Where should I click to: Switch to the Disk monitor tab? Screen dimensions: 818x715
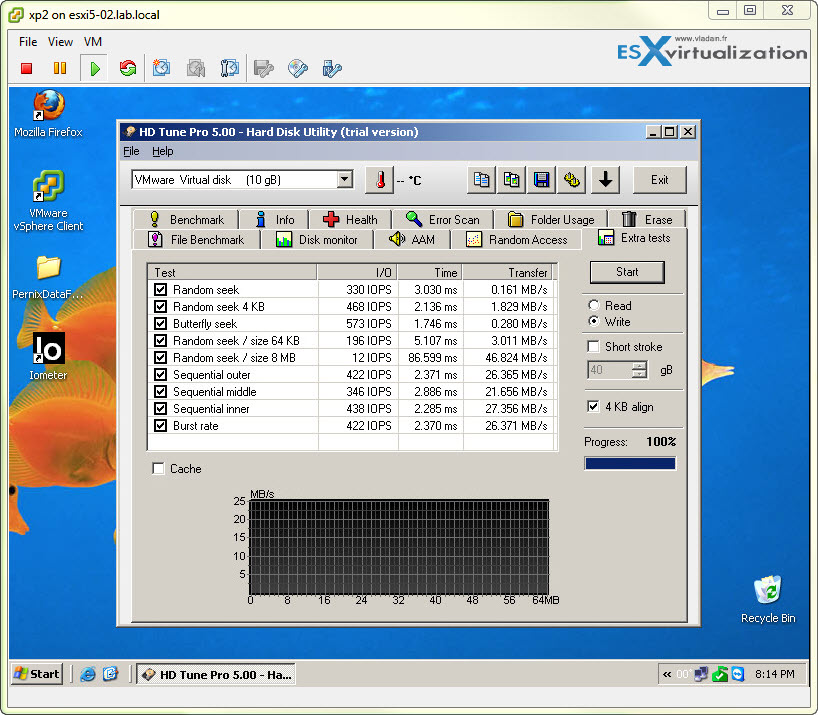click(x=317, y=240)
